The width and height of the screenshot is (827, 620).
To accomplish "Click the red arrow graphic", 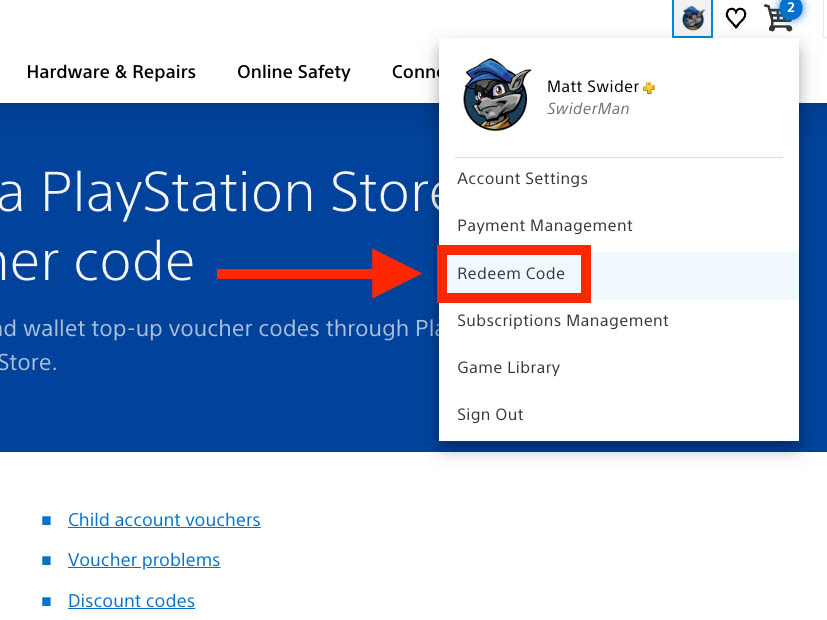I will [x=320, y=272].
